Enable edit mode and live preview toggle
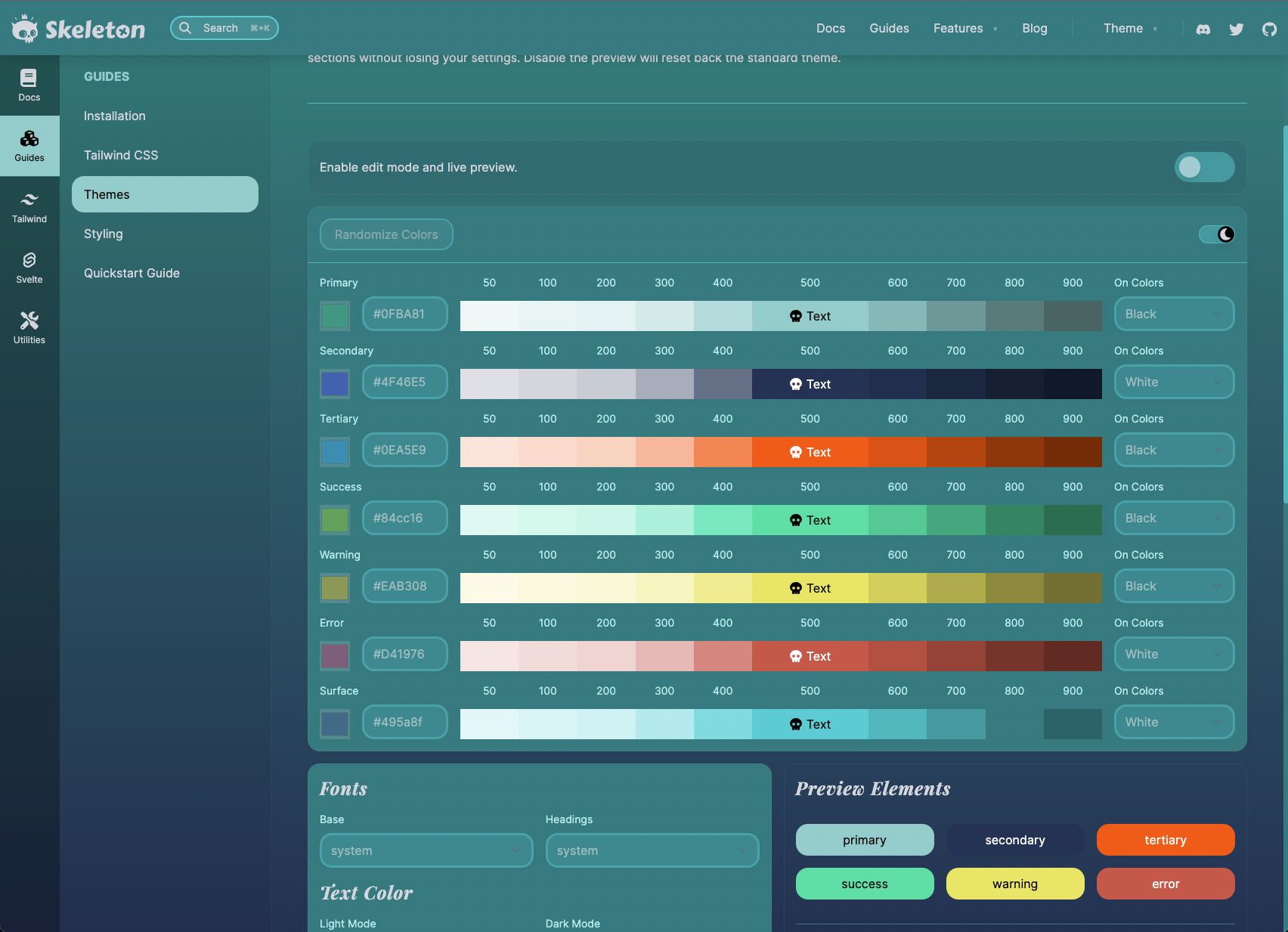The height and width of the screenshot is (932, 1288). pyautogui.click(x=1204, y=167)
